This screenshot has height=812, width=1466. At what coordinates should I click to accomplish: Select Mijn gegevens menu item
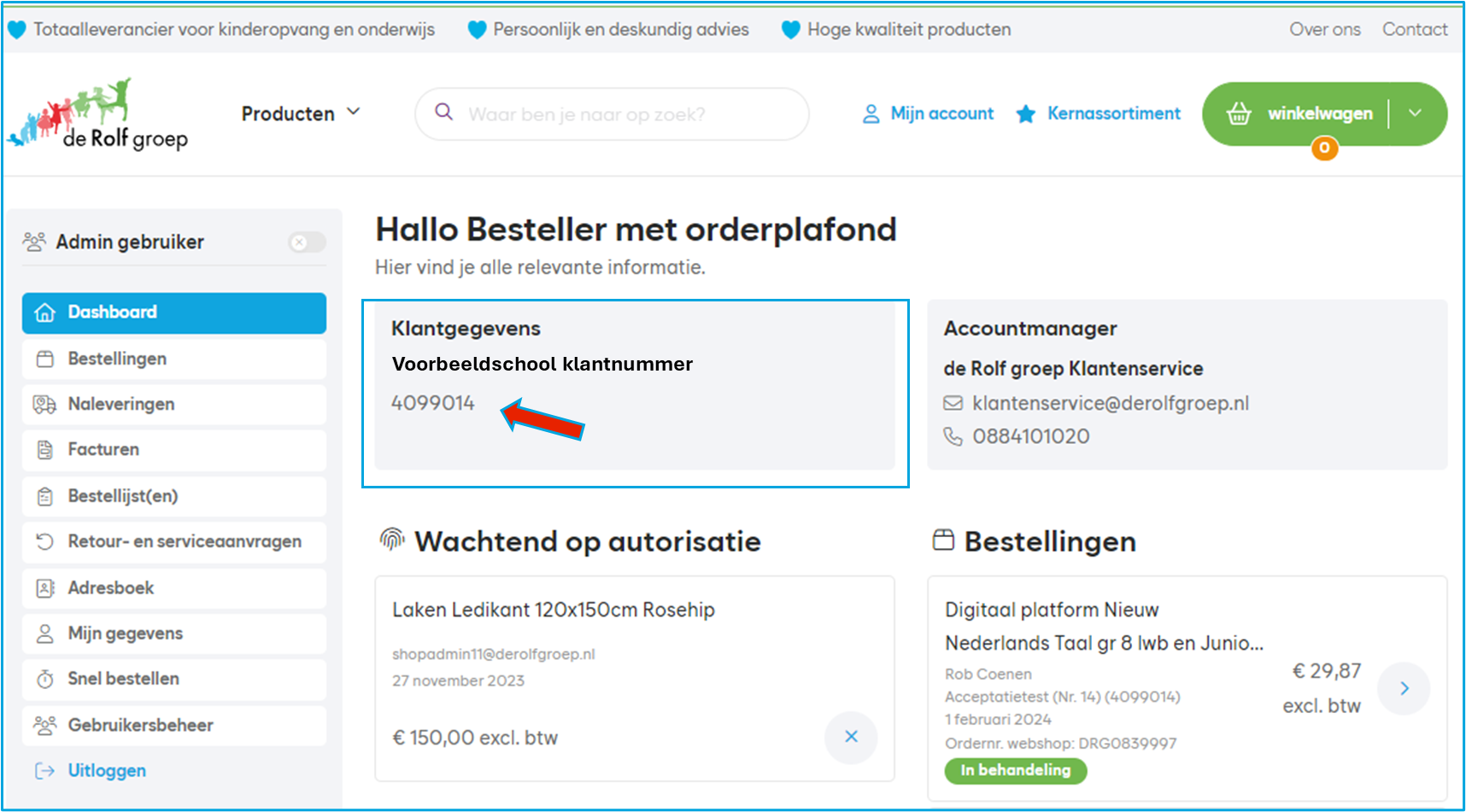(x=174, y=634)
